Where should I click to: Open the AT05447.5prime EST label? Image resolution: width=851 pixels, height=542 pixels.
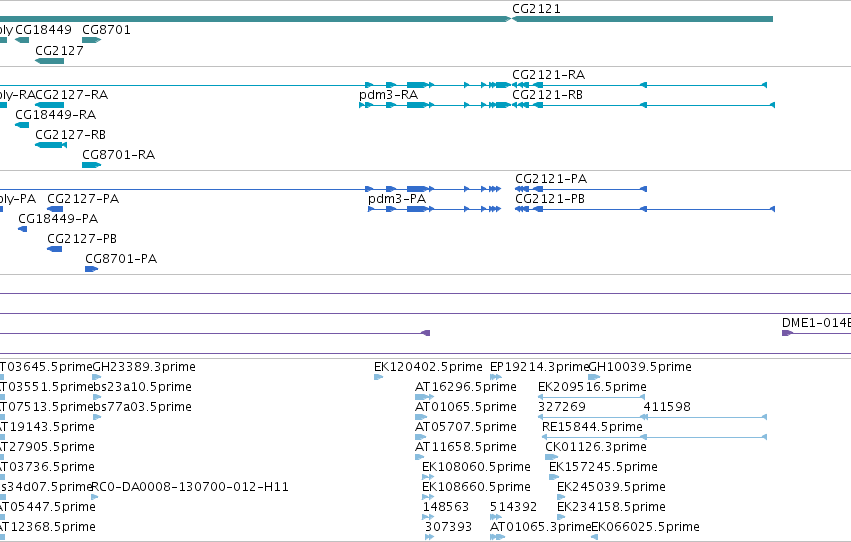48,507
